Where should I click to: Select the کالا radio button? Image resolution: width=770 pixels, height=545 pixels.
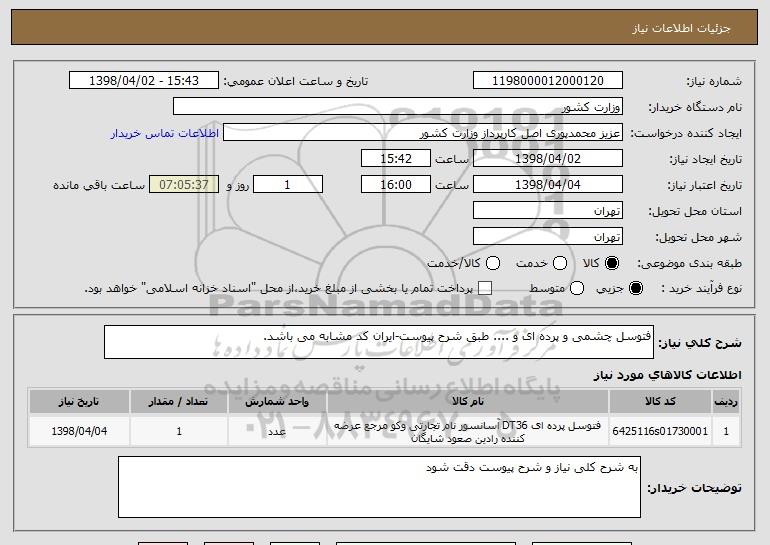coord(611,263)
